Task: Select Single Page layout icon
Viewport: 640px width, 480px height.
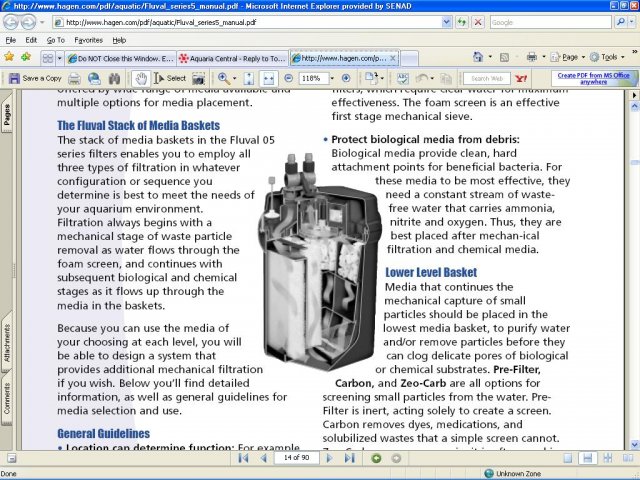Action: pyautogui.click(x=567, y=458)
